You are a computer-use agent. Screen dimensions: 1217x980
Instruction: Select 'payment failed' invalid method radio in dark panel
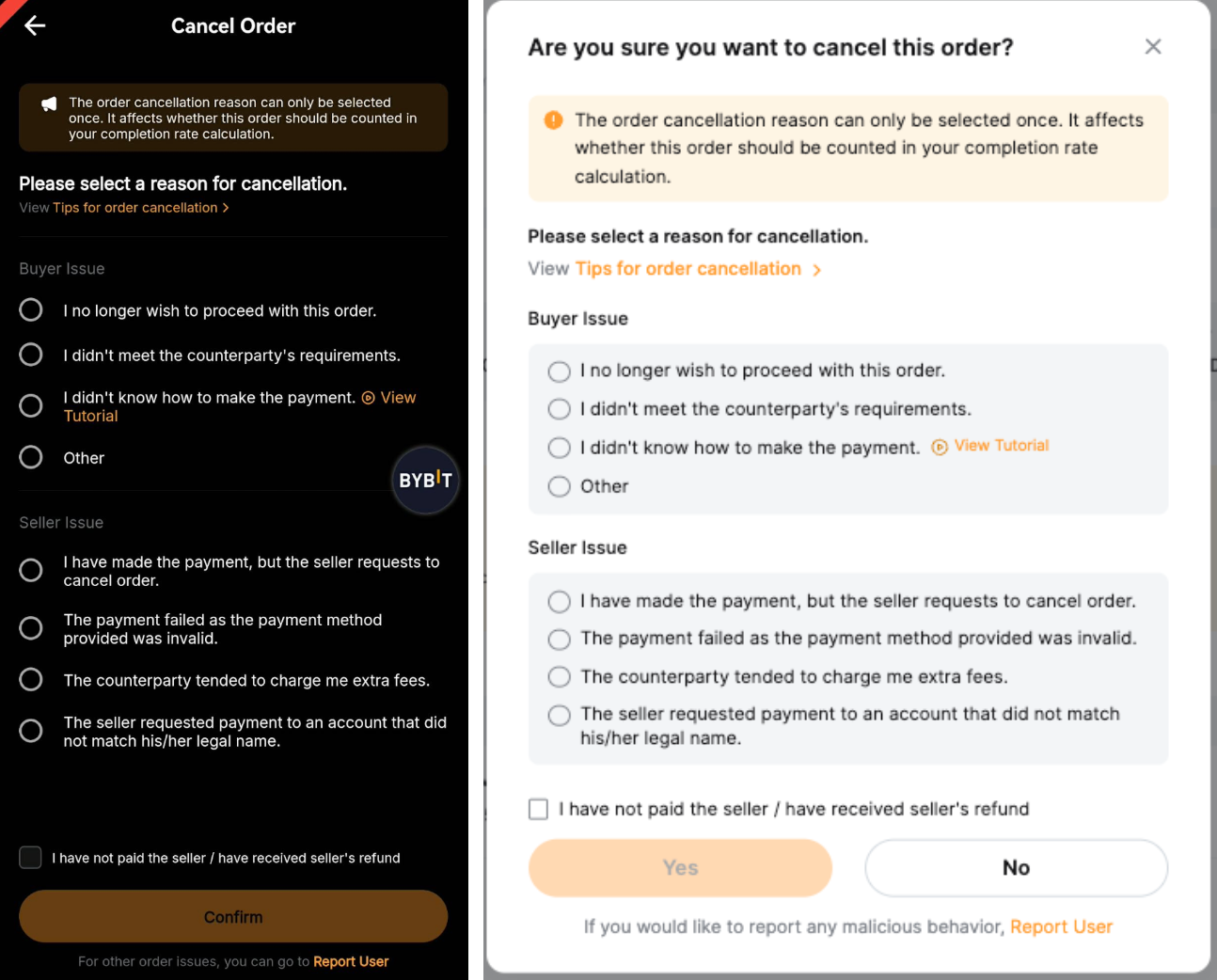[x=31, y=628]
